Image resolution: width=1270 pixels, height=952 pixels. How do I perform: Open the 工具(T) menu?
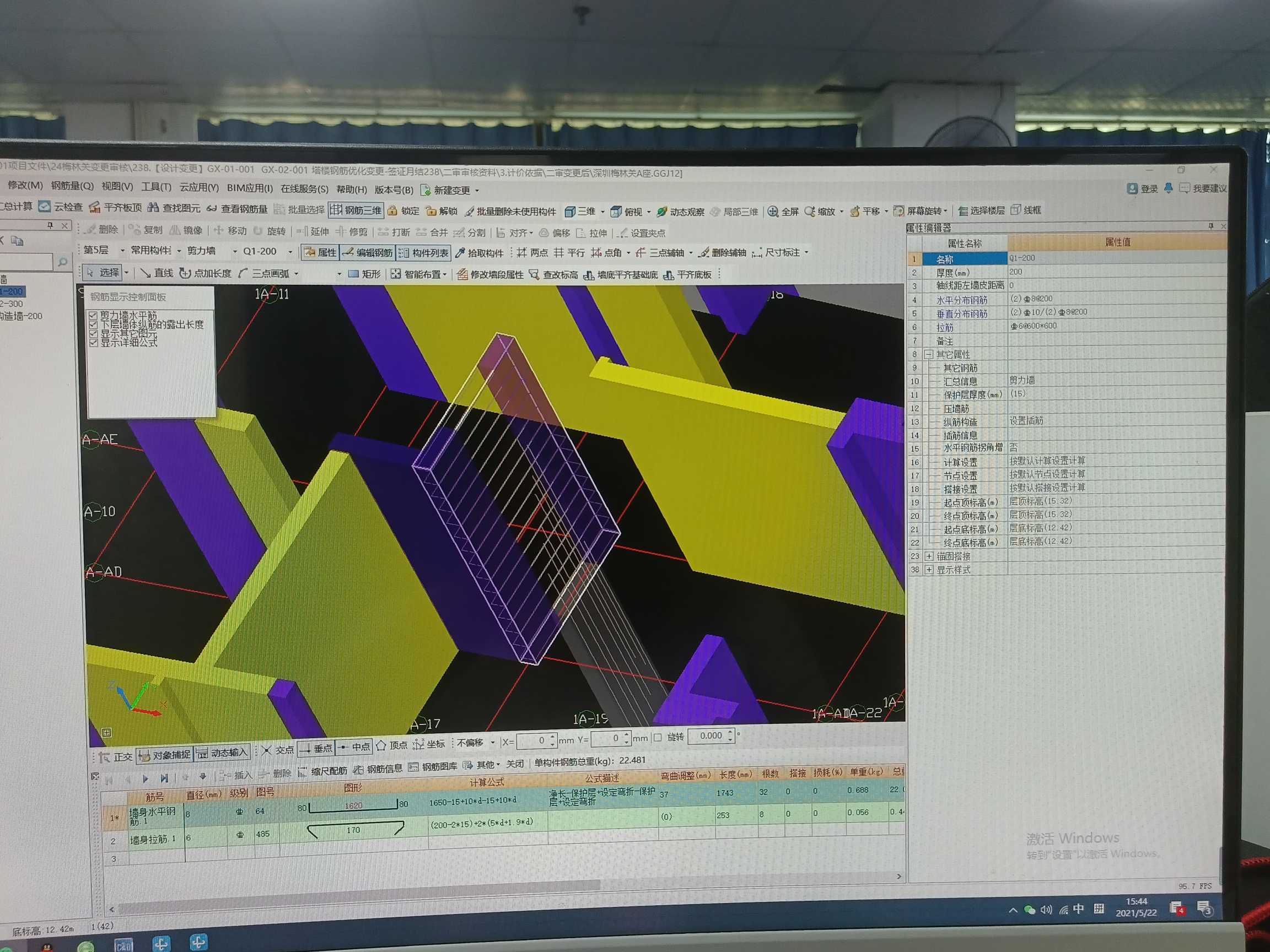click(156, 187)
